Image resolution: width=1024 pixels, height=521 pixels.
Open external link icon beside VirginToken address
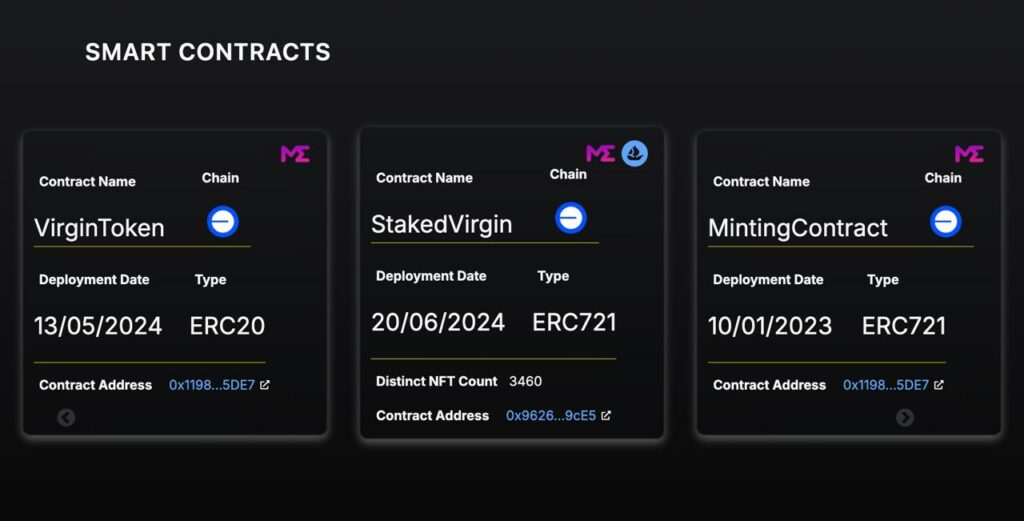[264, 385]
